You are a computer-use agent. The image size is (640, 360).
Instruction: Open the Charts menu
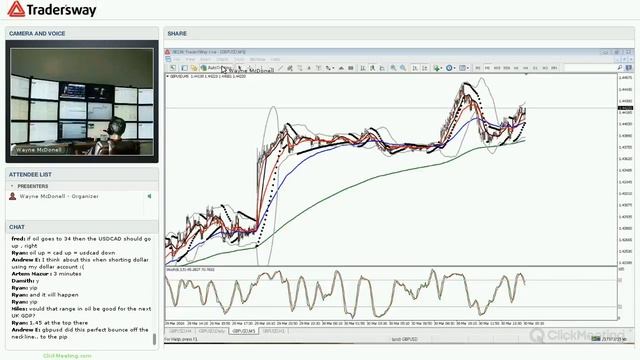point(222,60)
